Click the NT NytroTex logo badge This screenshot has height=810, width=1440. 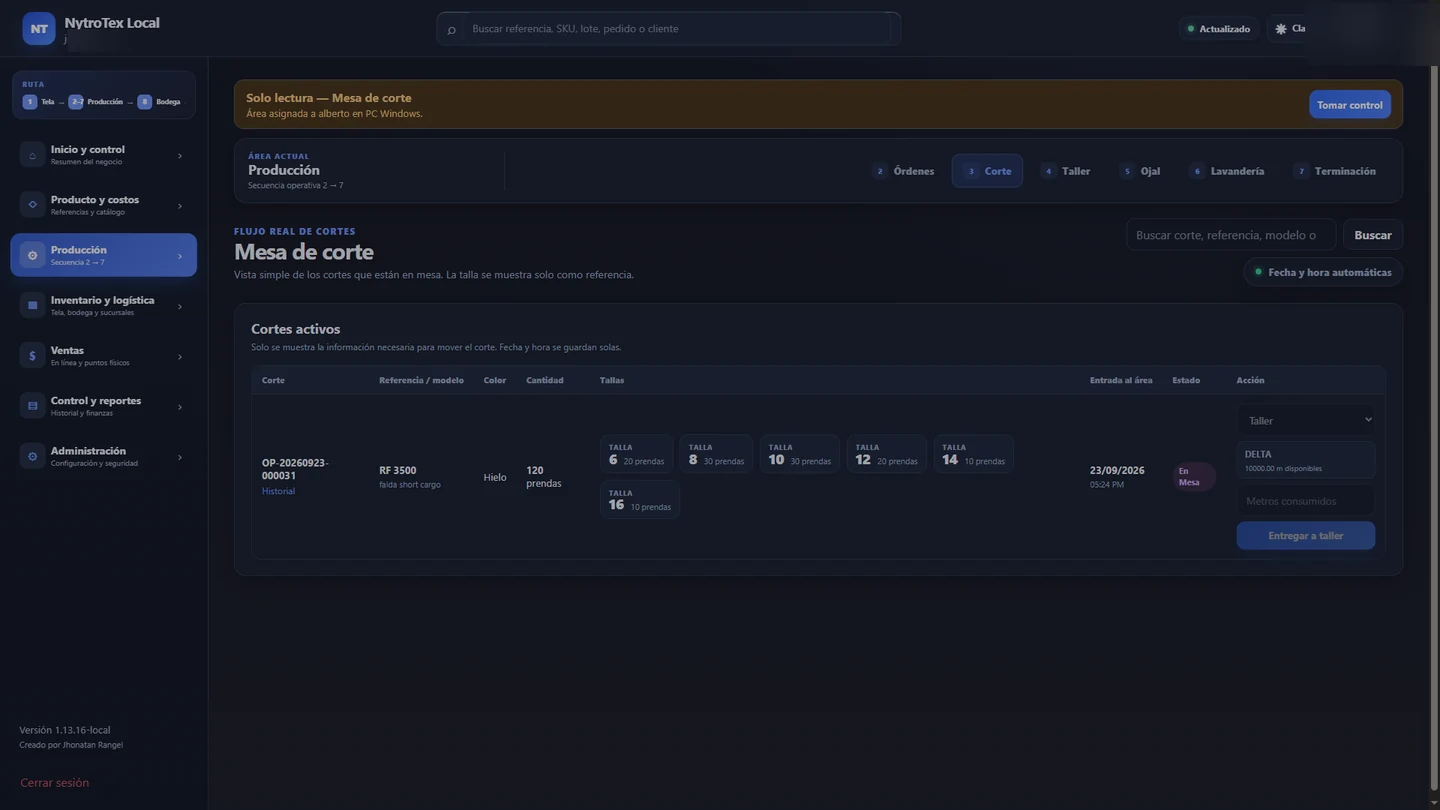[39, 29]
